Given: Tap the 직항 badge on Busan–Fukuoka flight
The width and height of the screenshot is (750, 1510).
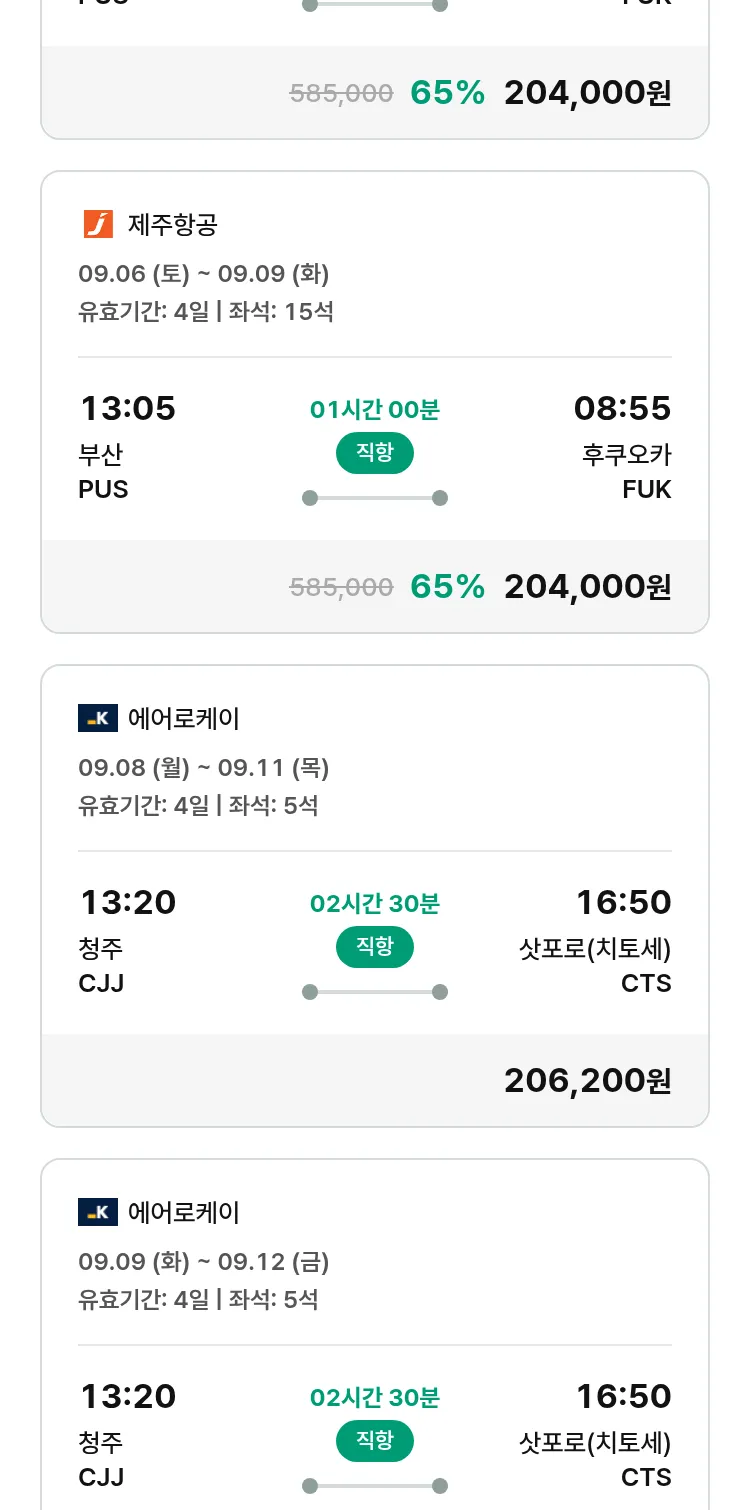Looking at the screenshot, I should 374,453.
